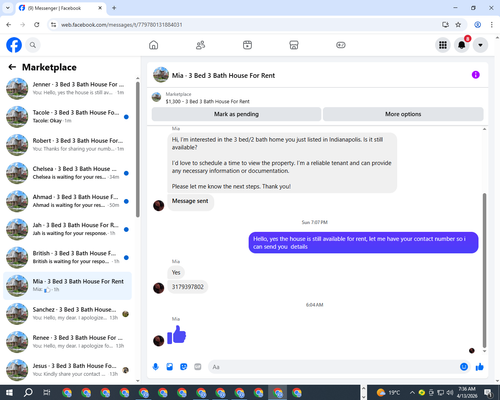Open Jesus conversation
The image size is (500, 400).
67,370
